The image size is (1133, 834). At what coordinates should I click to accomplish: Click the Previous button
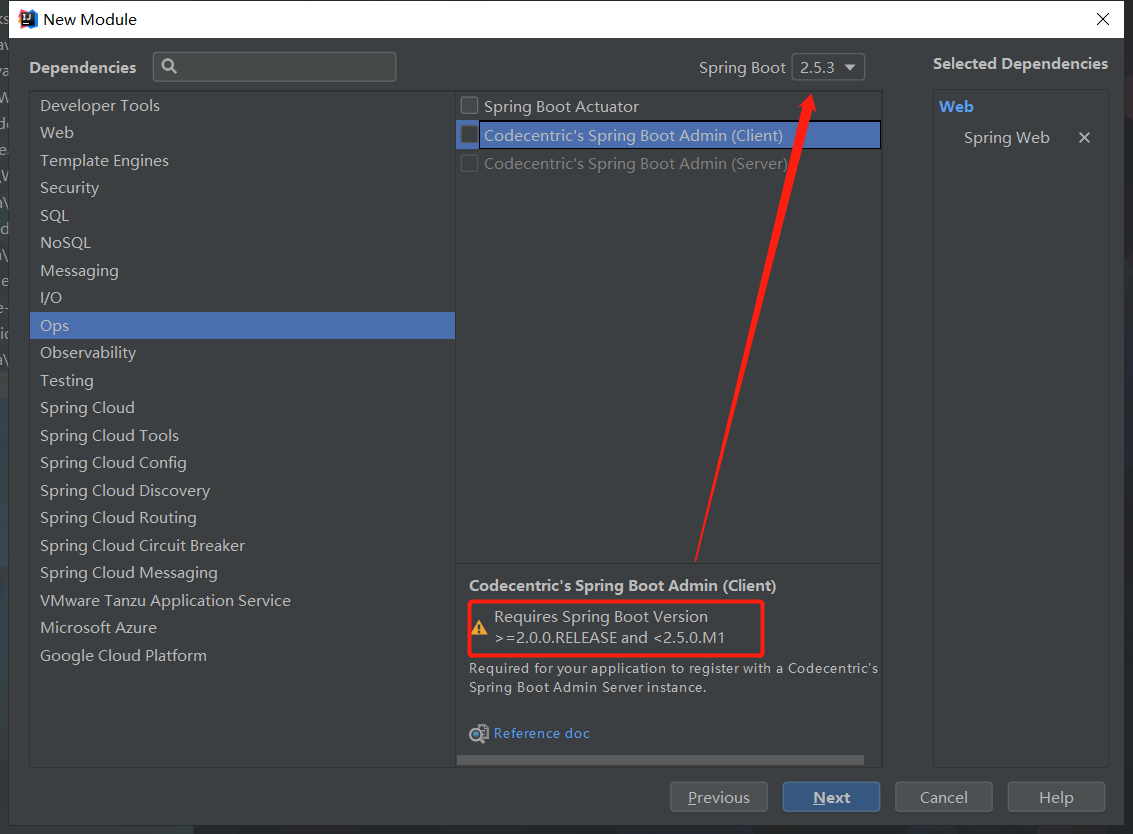718,797
